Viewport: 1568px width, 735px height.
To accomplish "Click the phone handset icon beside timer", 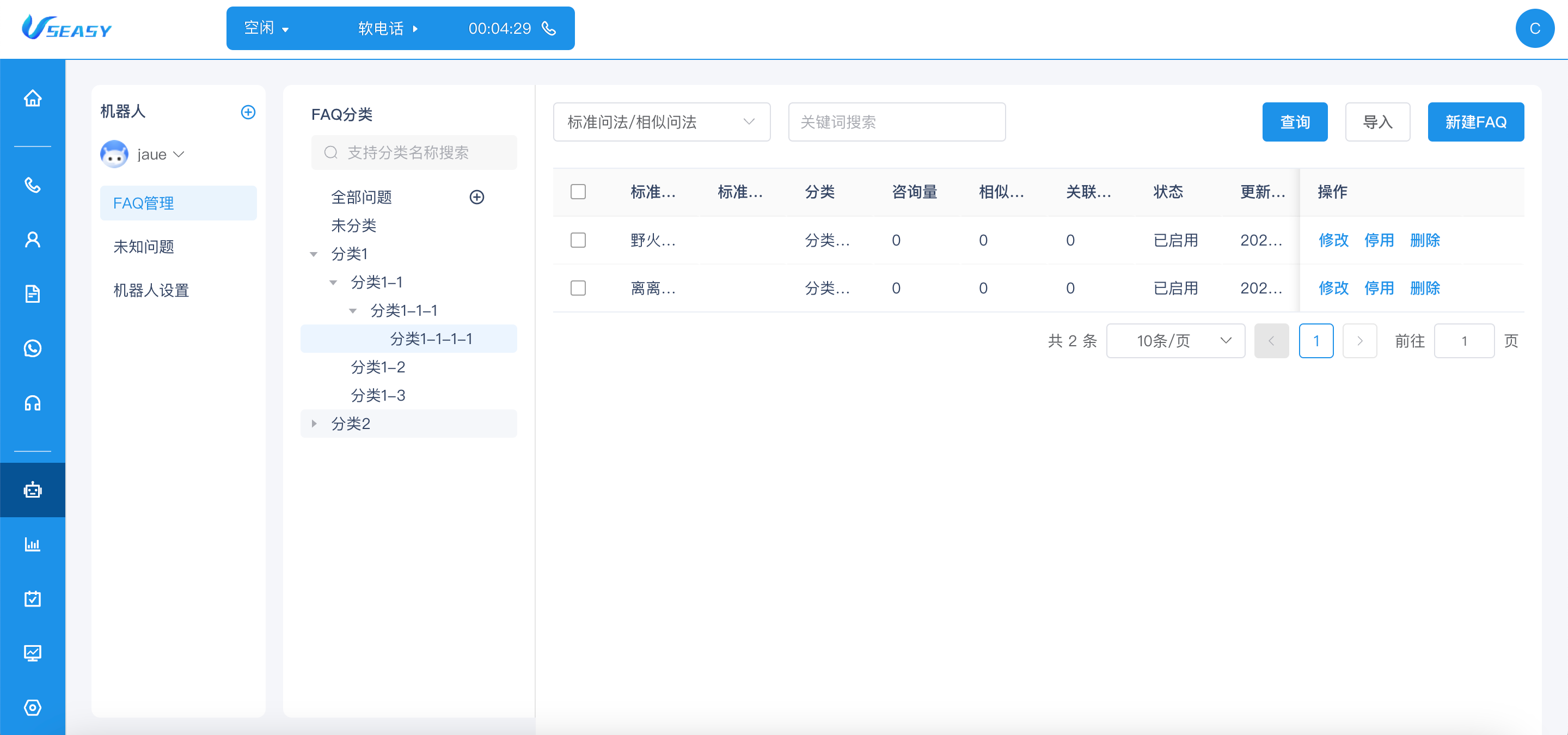I will point(549,28).
